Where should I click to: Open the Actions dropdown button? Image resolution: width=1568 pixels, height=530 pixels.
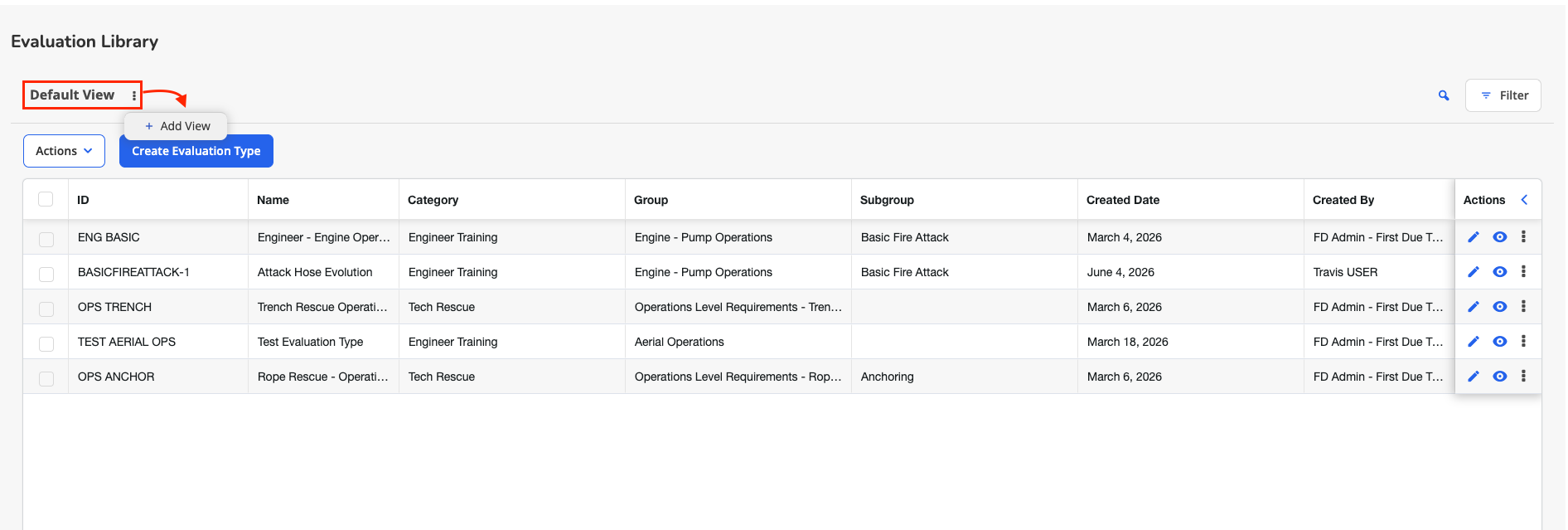pyautogui.click(x=64, y=151)
